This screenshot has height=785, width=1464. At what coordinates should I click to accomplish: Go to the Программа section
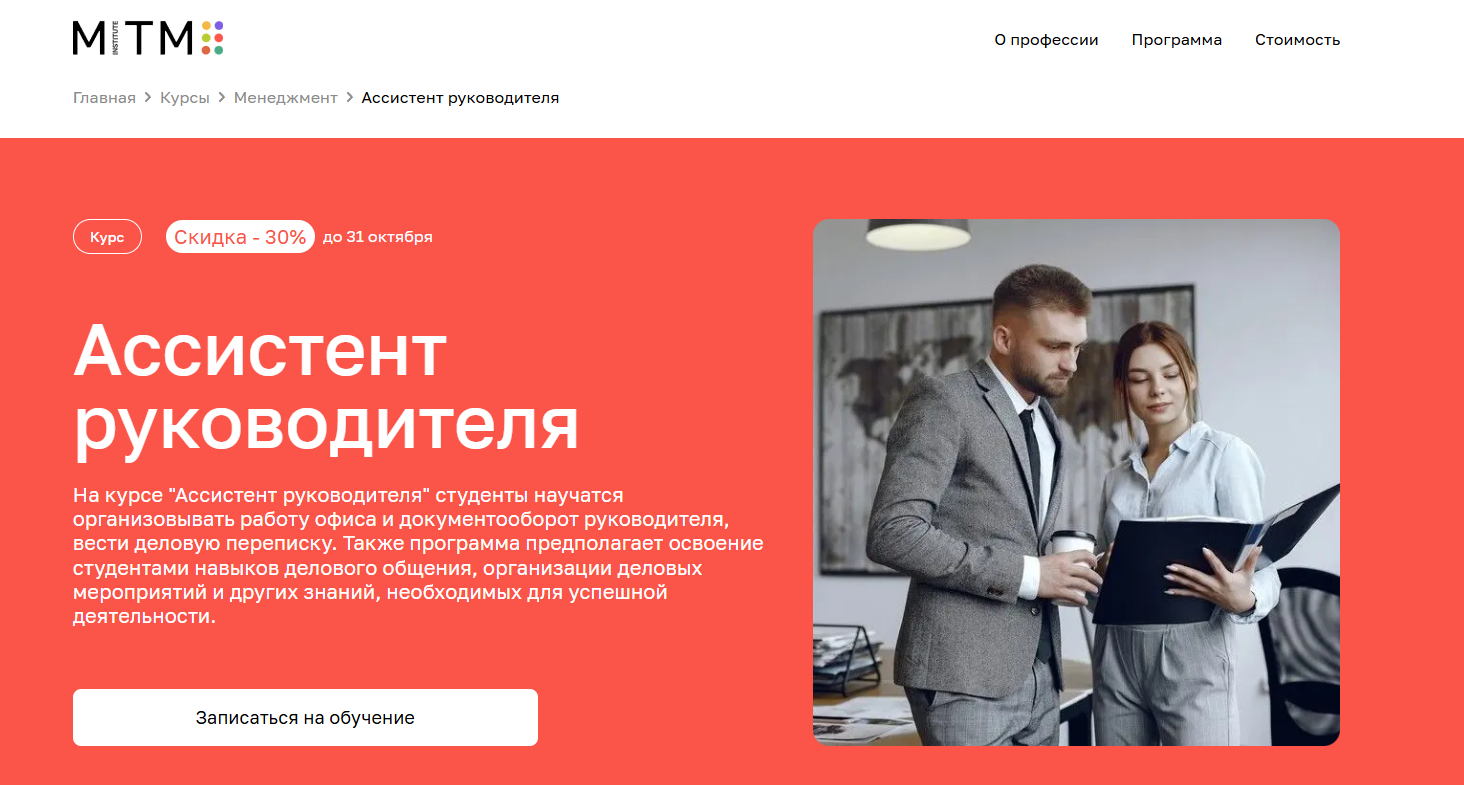pyautogui.click(x=1177, y=40)
